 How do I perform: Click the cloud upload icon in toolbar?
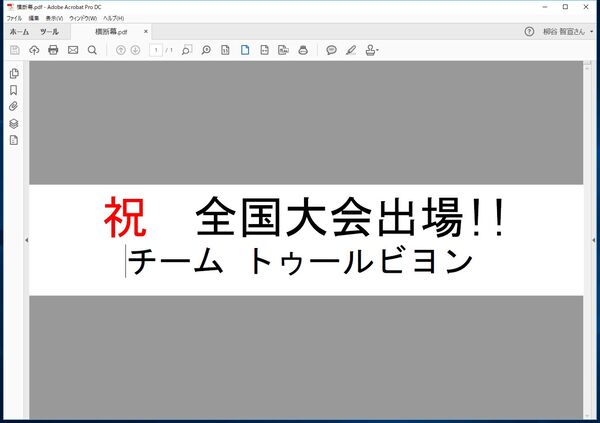tap(34, 50)
